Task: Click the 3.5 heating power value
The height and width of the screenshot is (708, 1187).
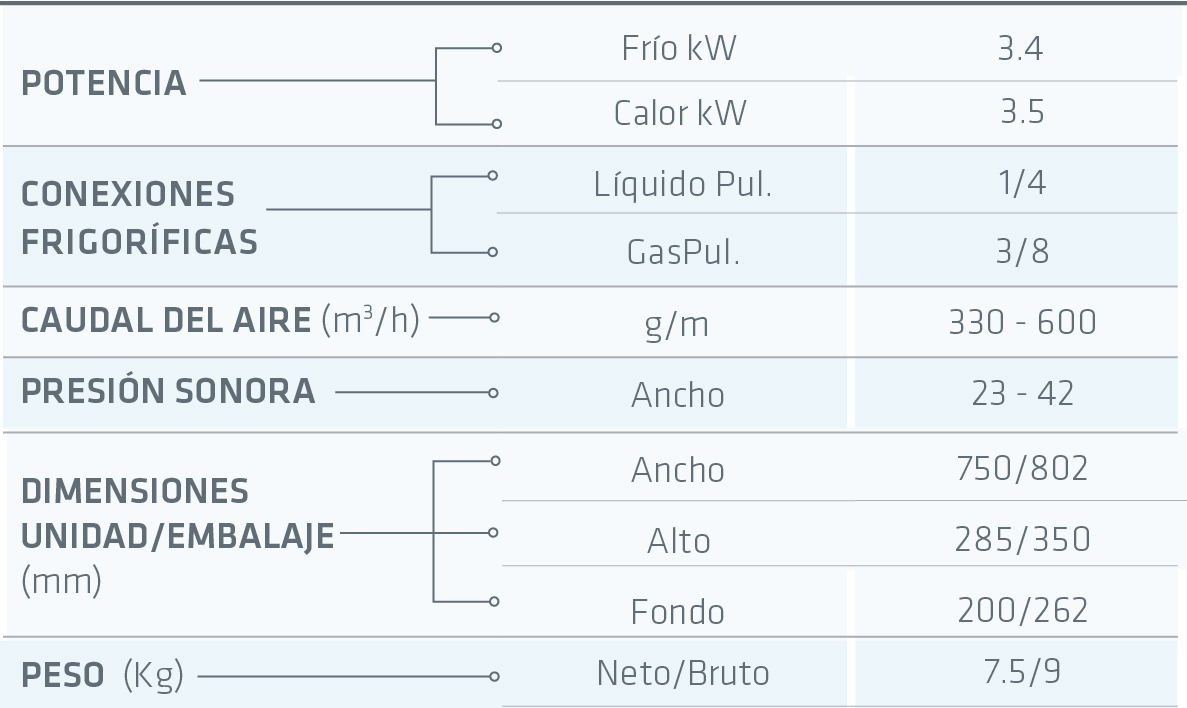Action: 1022,112
